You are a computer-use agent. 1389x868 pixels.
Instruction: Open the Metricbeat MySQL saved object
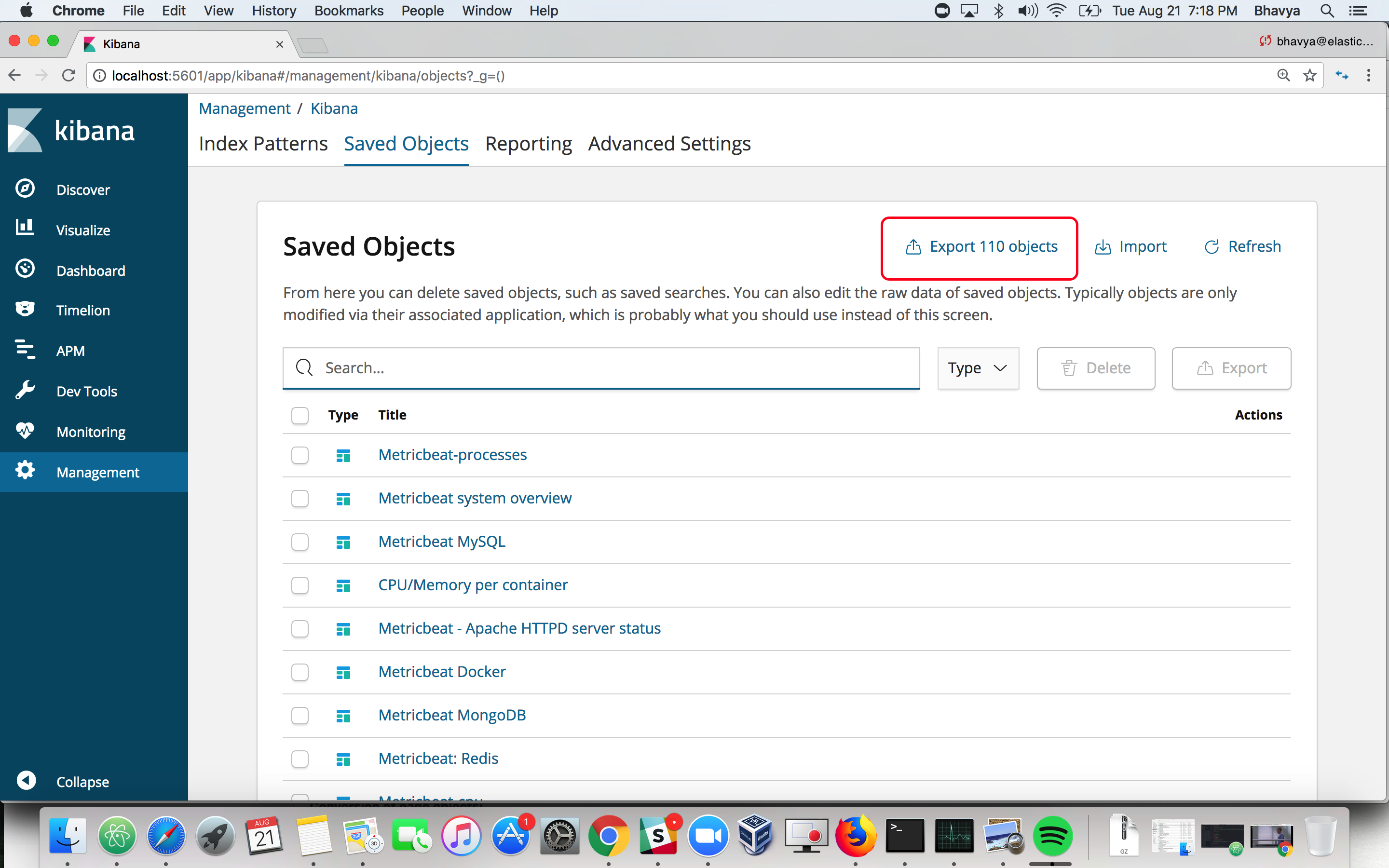pyautogui.click(x=441, y=541)
